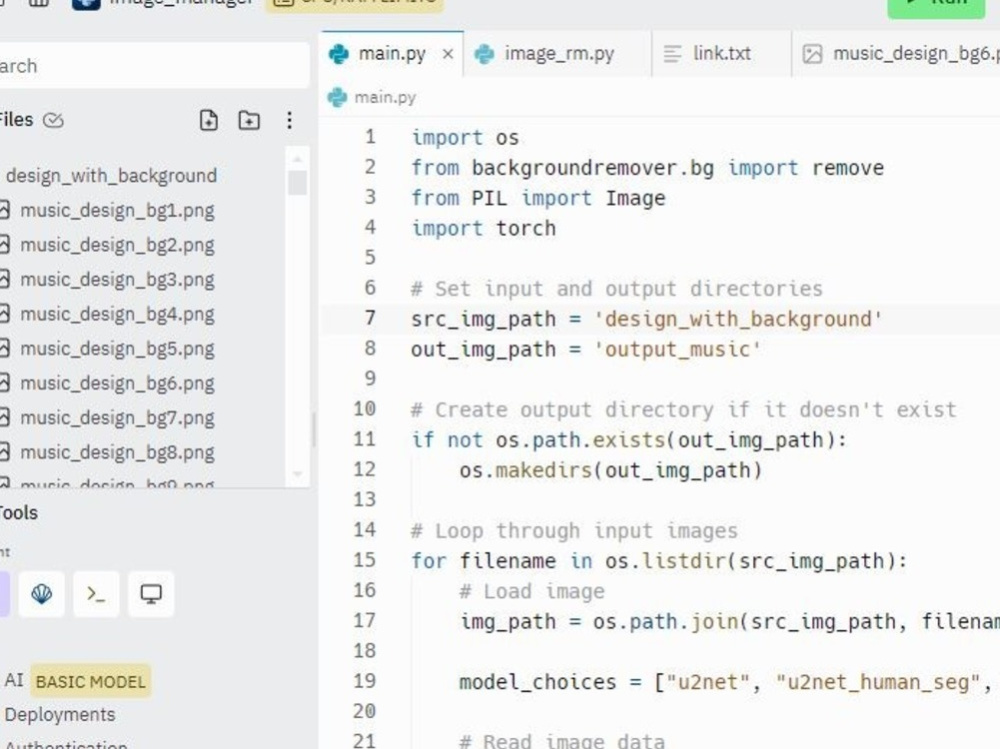Select the design_with_background folder
The image size is (1000, 749).
(111, 175)
